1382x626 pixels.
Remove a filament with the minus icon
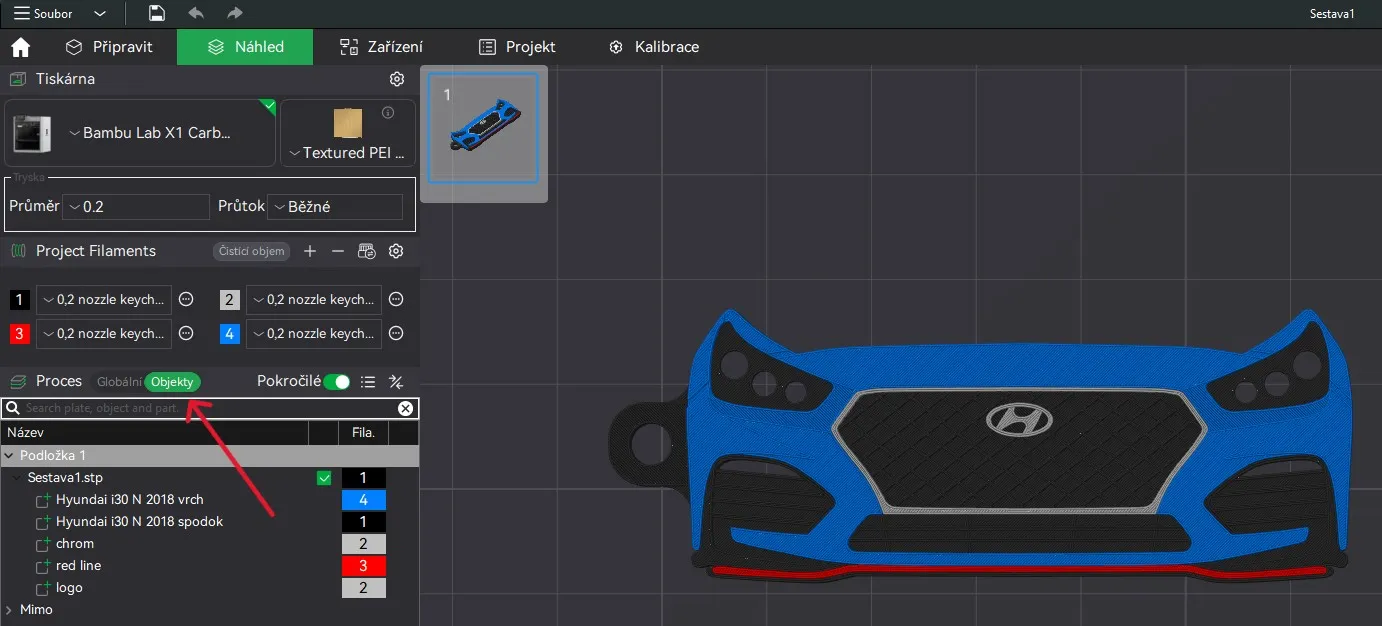coord(338,251)
